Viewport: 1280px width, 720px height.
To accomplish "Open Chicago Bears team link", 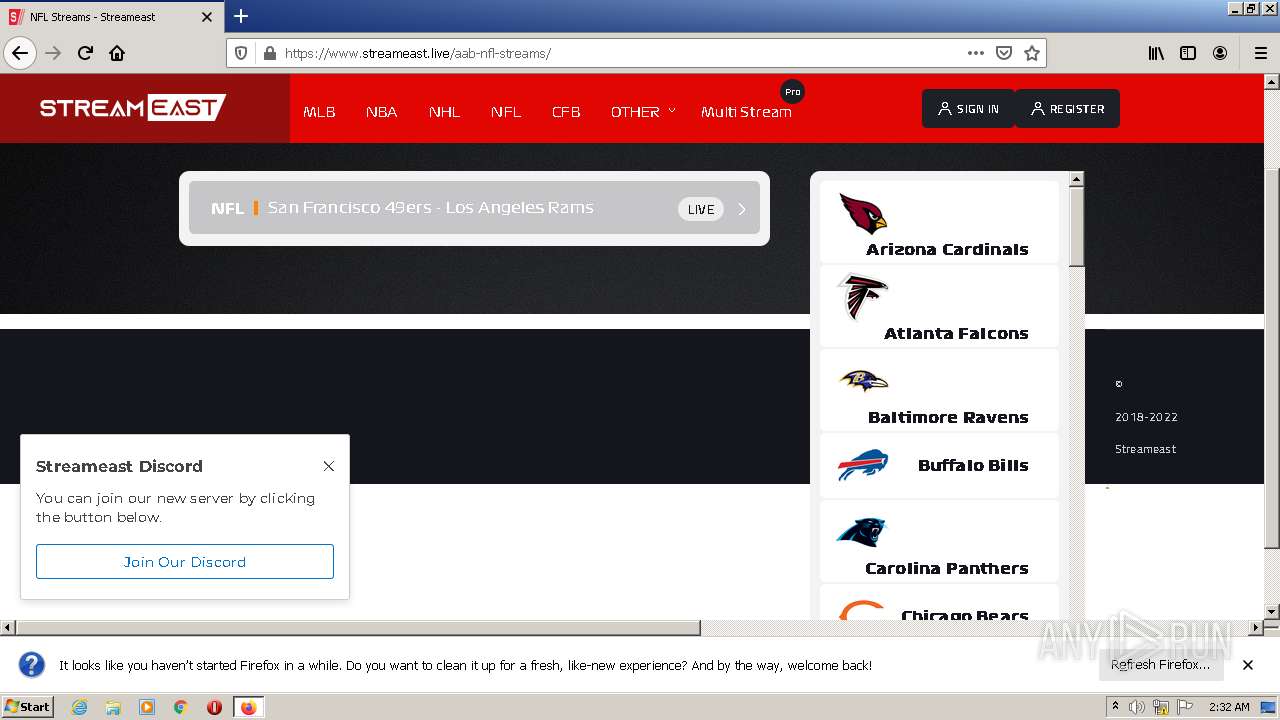I will click(x=939, y=602).
